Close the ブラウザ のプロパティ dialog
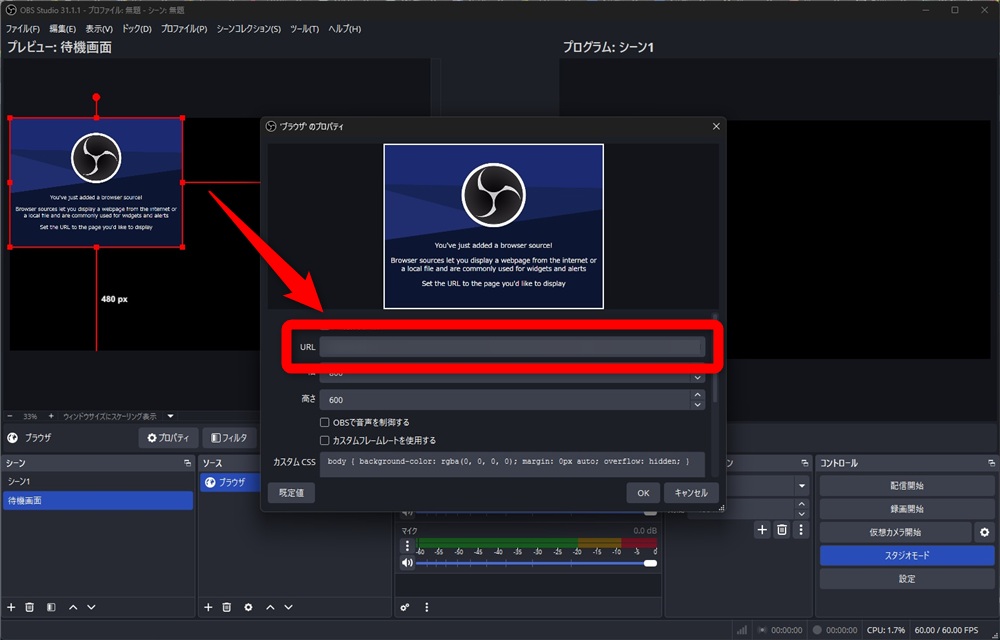 (x=716, y=126)
